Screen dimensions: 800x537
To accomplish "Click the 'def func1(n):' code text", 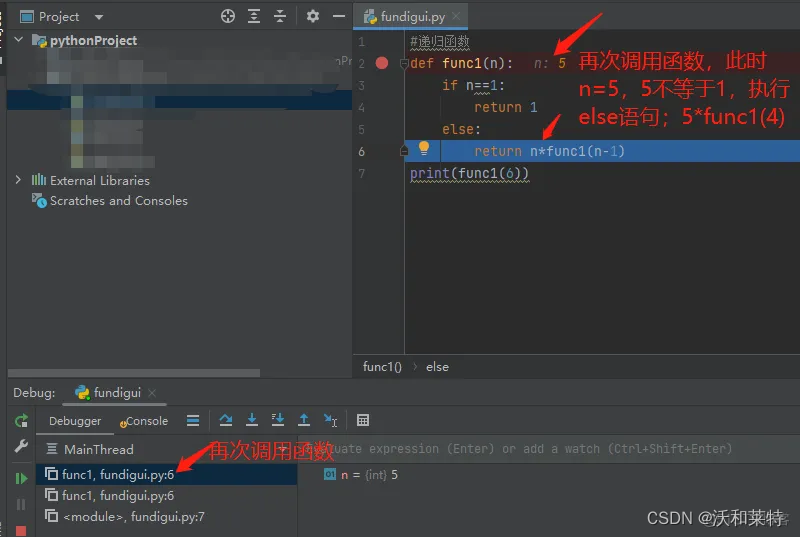I will coord(461,63).
